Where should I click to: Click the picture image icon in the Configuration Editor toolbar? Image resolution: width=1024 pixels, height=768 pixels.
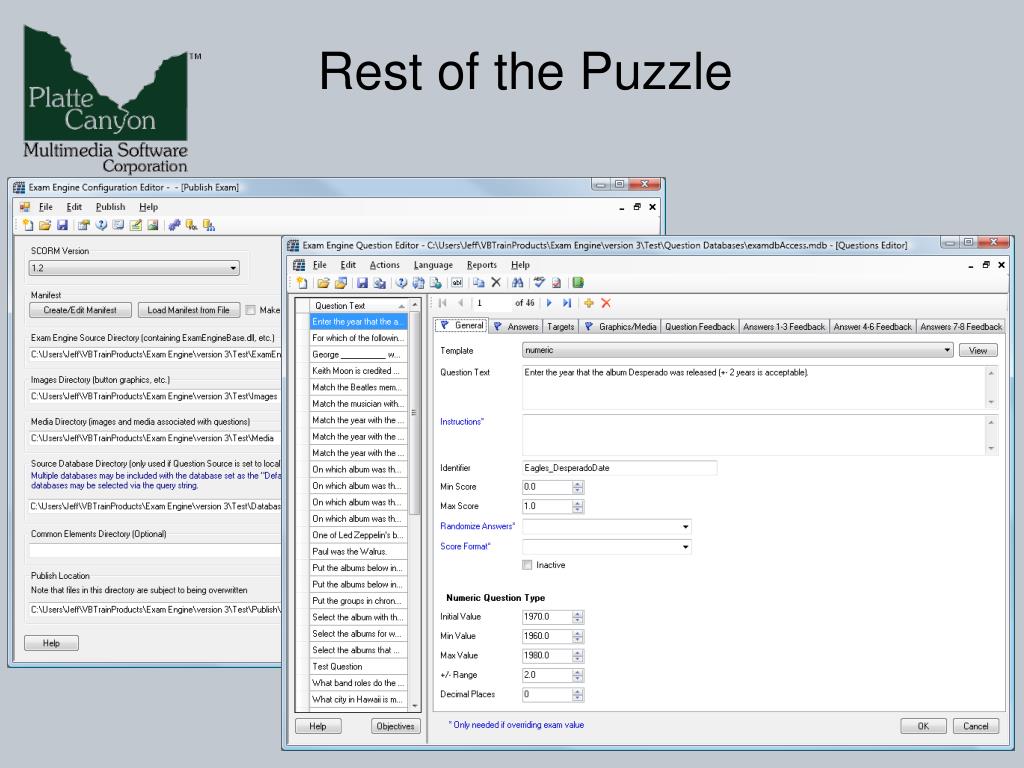click(153, 225)
